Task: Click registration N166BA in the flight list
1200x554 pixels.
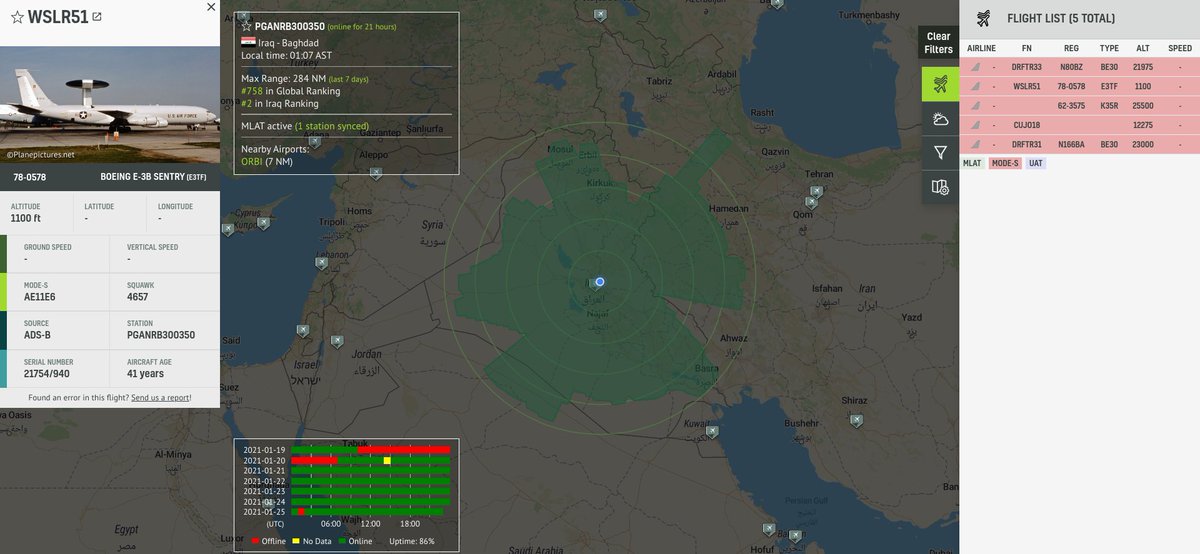Action: click(x=1072, y=144)
